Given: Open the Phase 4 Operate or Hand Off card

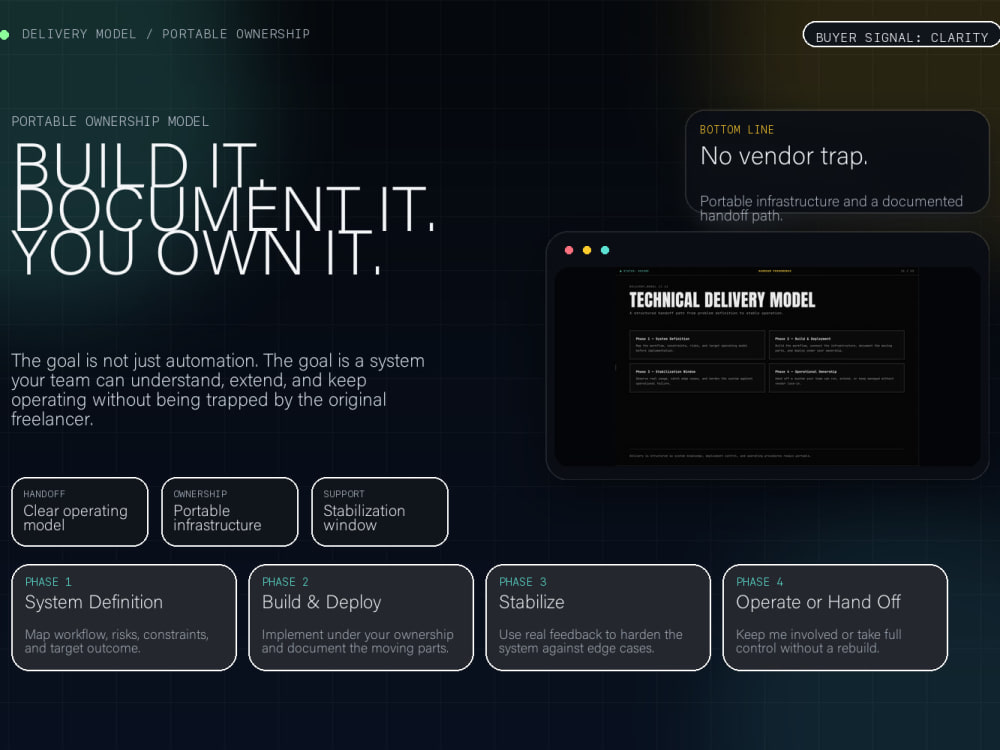Looking at the screenshot, I should [x=835, y=617].
